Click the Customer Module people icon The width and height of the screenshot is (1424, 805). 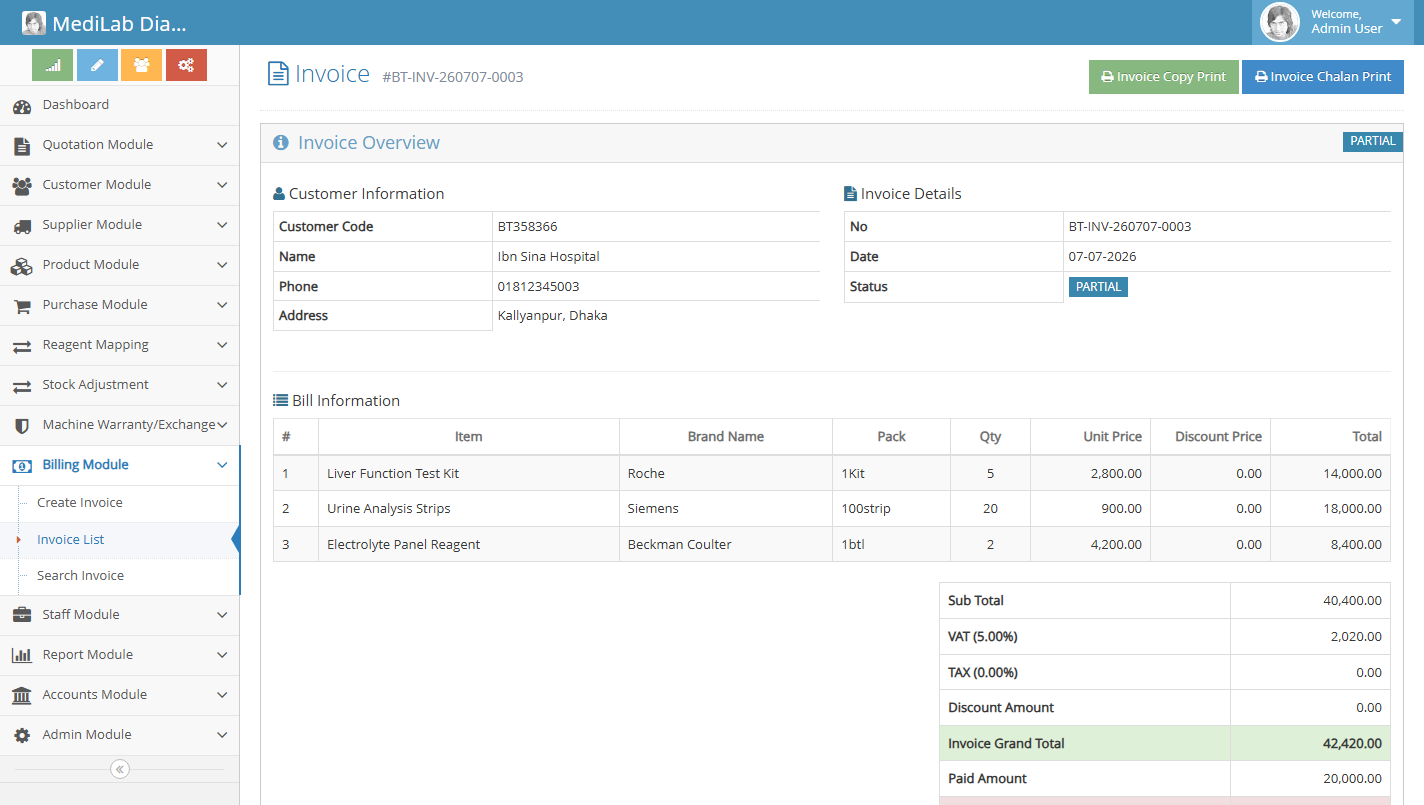click(22, 186)
